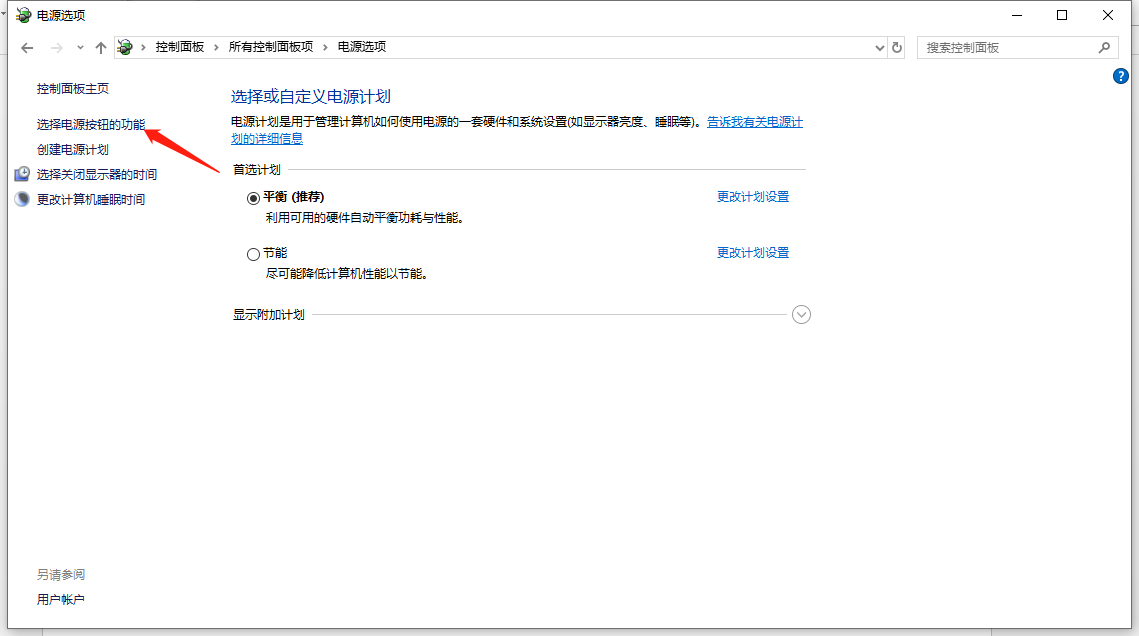
Task: Select the 节能 power plan radio button
Action: (x=253, y=254)
